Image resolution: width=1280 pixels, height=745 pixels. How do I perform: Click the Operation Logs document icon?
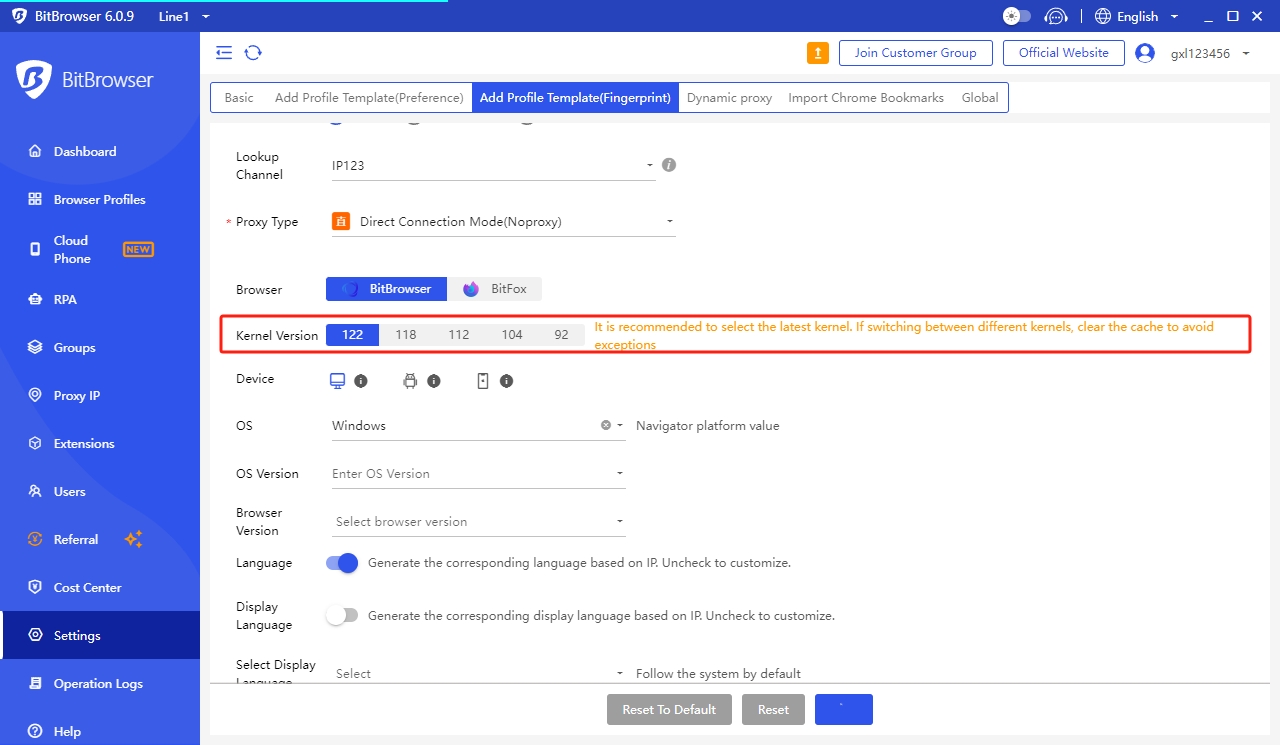[35, 684]
